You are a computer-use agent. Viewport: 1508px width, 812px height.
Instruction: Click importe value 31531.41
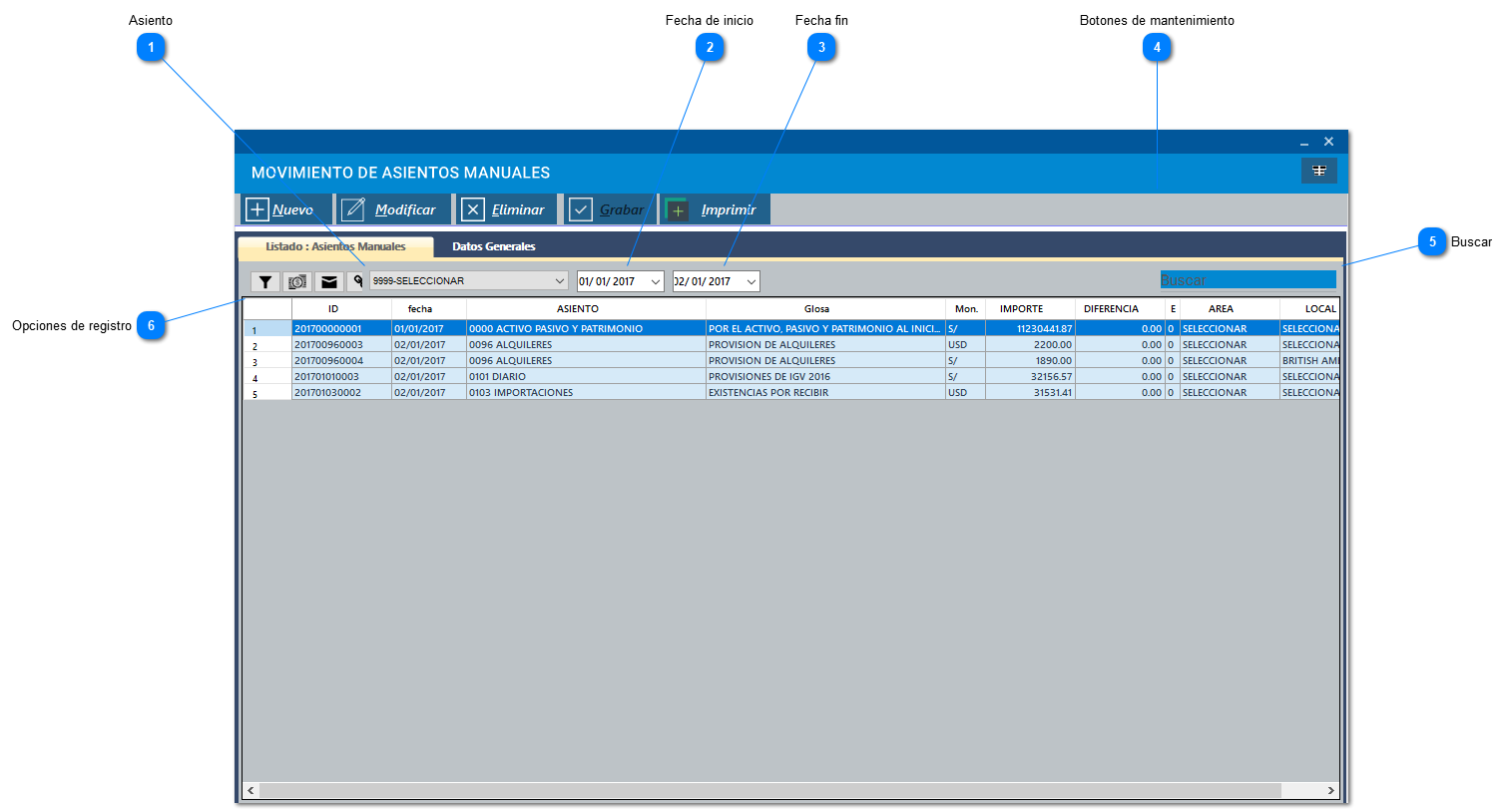(1030, 392)
